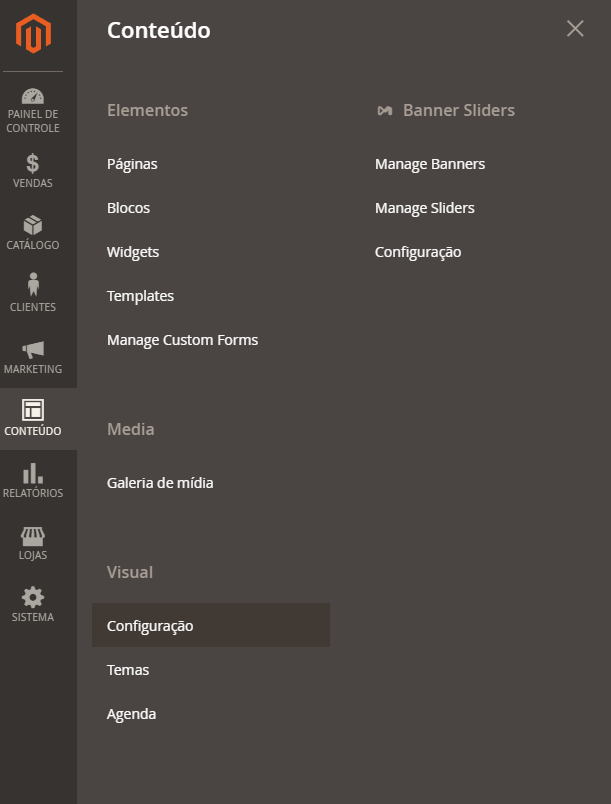This screenshot has width=611, height=804.
Task: Open the Painel de Controle dashboard icon
Action: tap(33, 96)
